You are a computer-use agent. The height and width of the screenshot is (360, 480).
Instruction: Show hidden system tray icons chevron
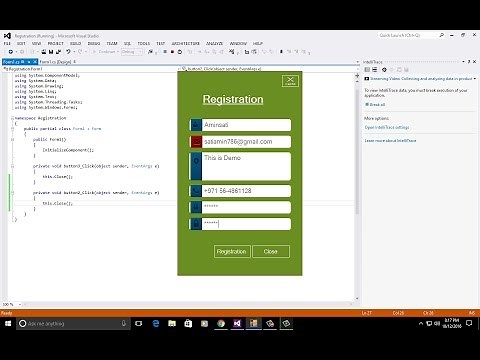421,323
